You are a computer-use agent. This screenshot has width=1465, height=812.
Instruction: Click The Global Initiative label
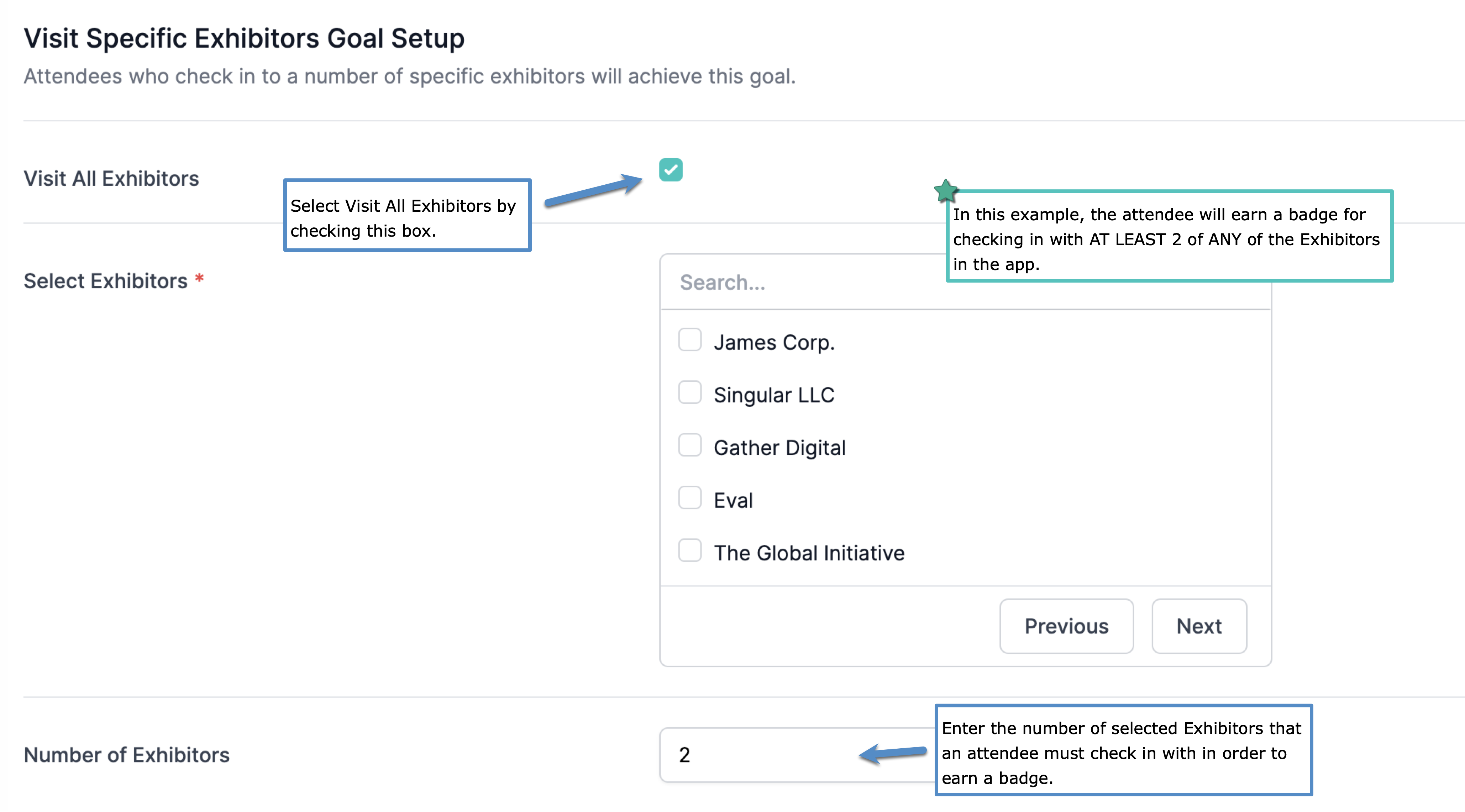809,553
